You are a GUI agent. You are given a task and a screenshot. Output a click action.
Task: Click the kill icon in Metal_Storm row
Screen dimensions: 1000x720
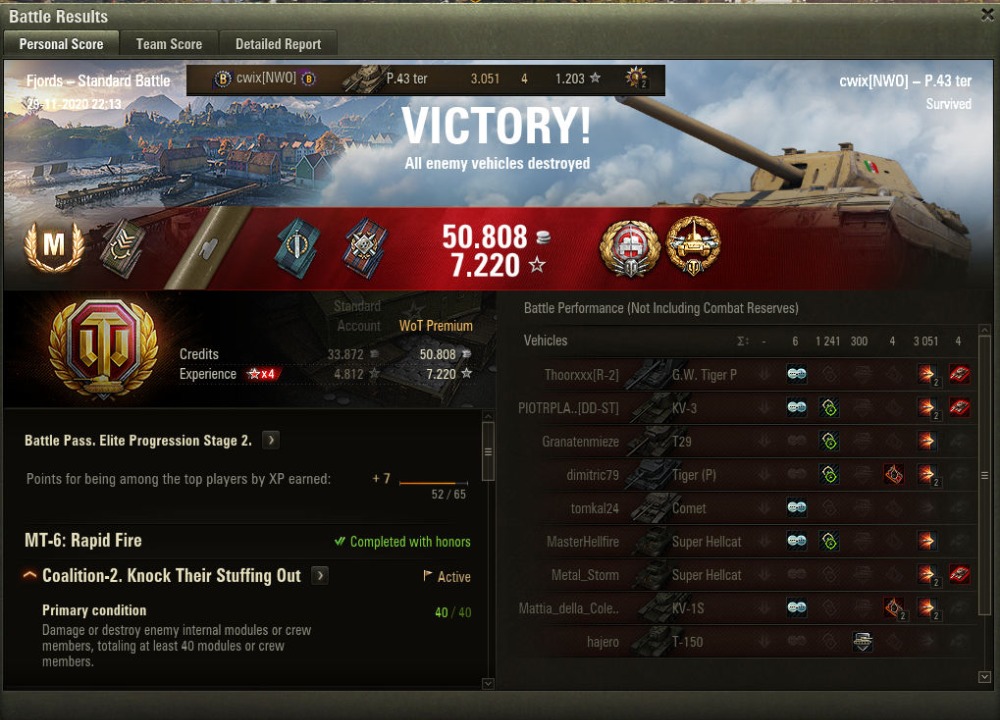coord(959,575)
